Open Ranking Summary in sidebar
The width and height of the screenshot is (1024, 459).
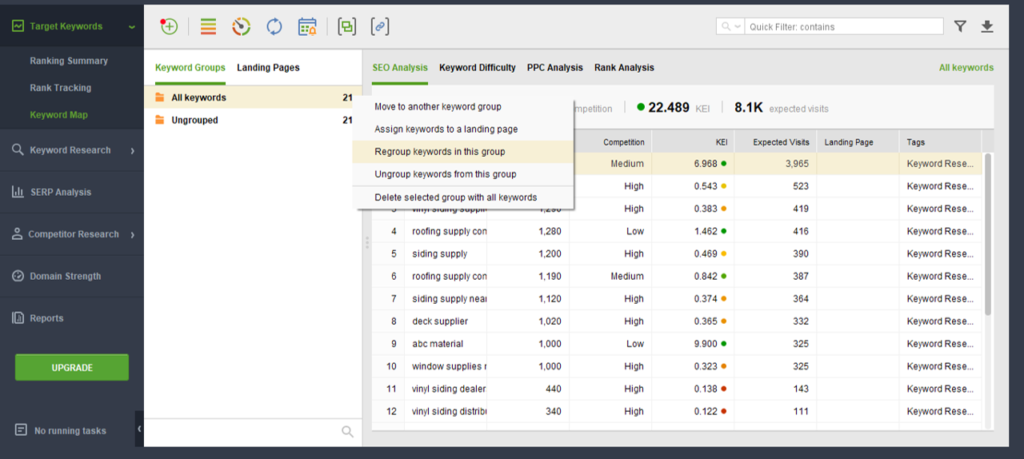(69, 61)
